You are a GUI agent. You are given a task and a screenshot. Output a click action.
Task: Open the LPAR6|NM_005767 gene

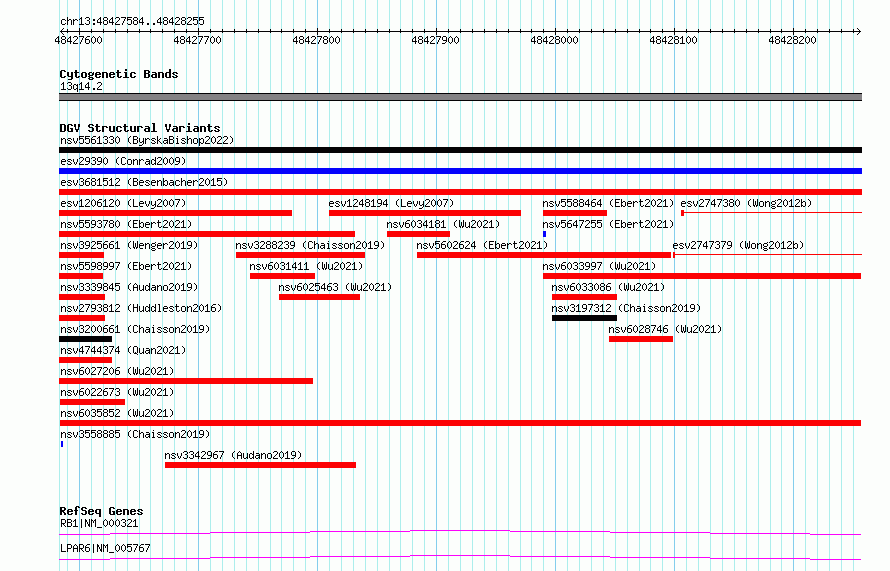pyautogui.click(x=105, y=548)
